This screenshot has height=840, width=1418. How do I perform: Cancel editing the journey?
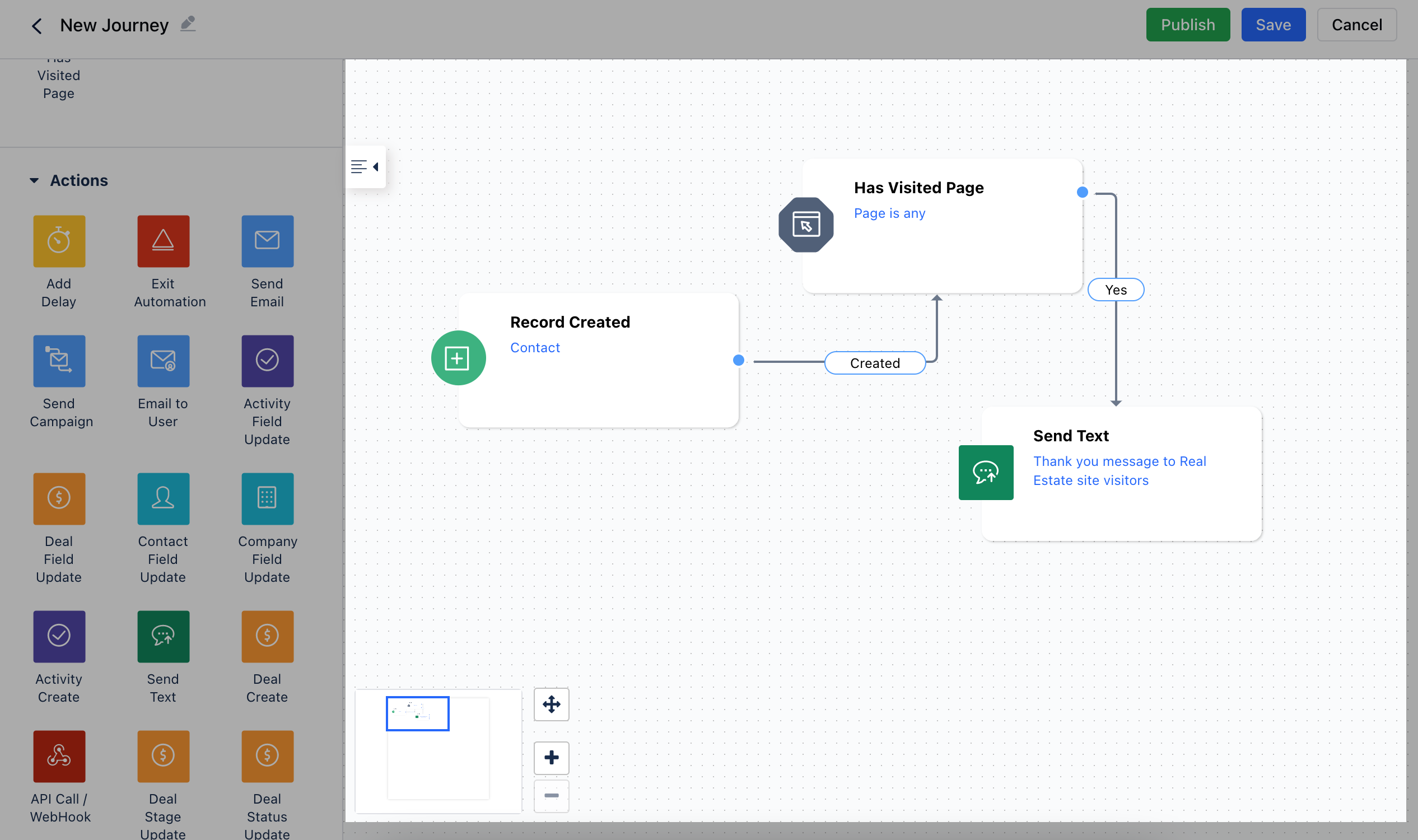1356,25
